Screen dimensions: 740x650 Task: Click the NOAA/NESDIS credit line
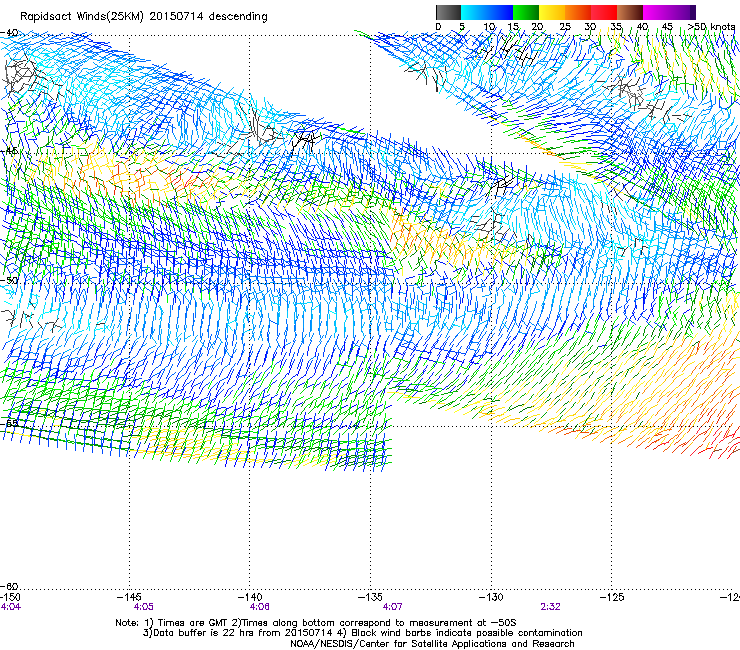(432, 644)
